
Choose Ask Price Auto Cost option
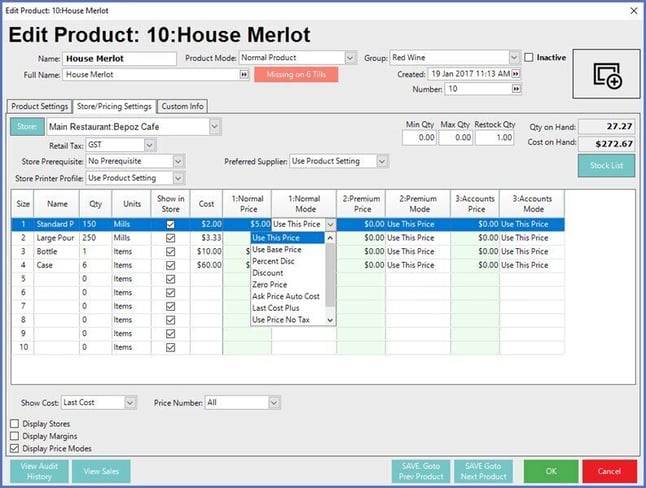pos(285,297)
